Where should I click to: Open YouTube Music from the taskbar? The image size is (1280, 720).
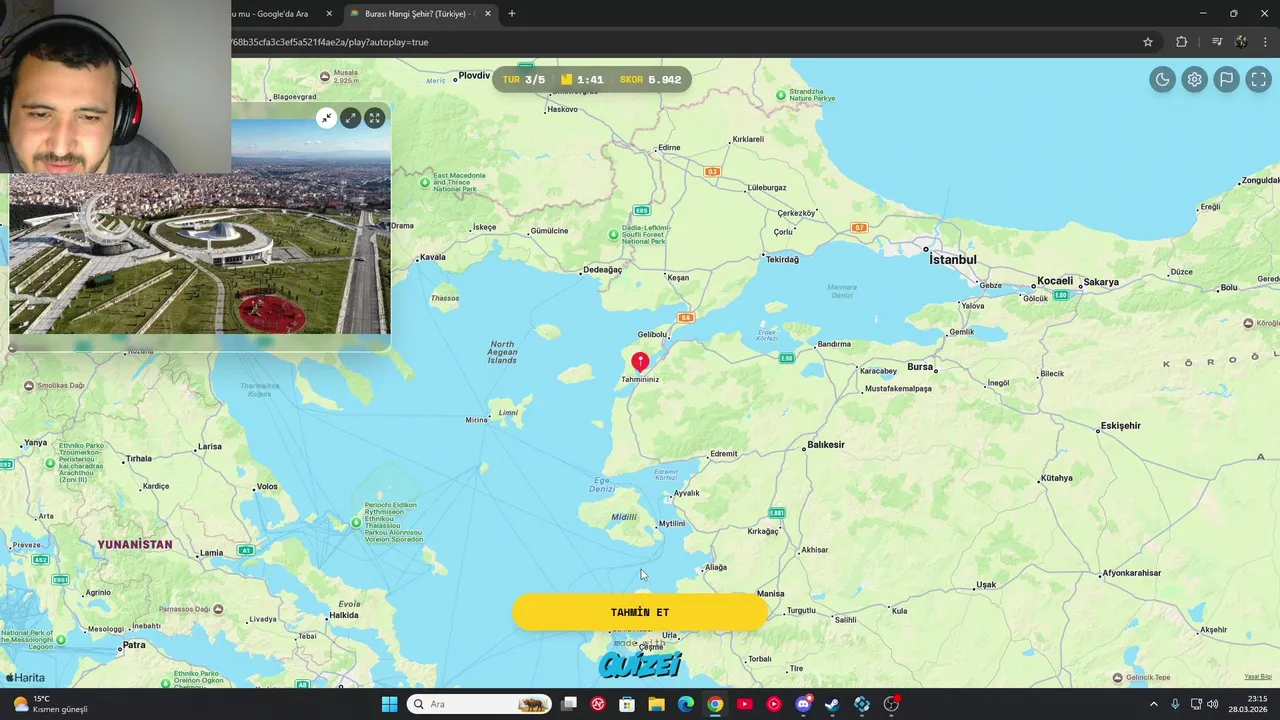pos(774,704)
